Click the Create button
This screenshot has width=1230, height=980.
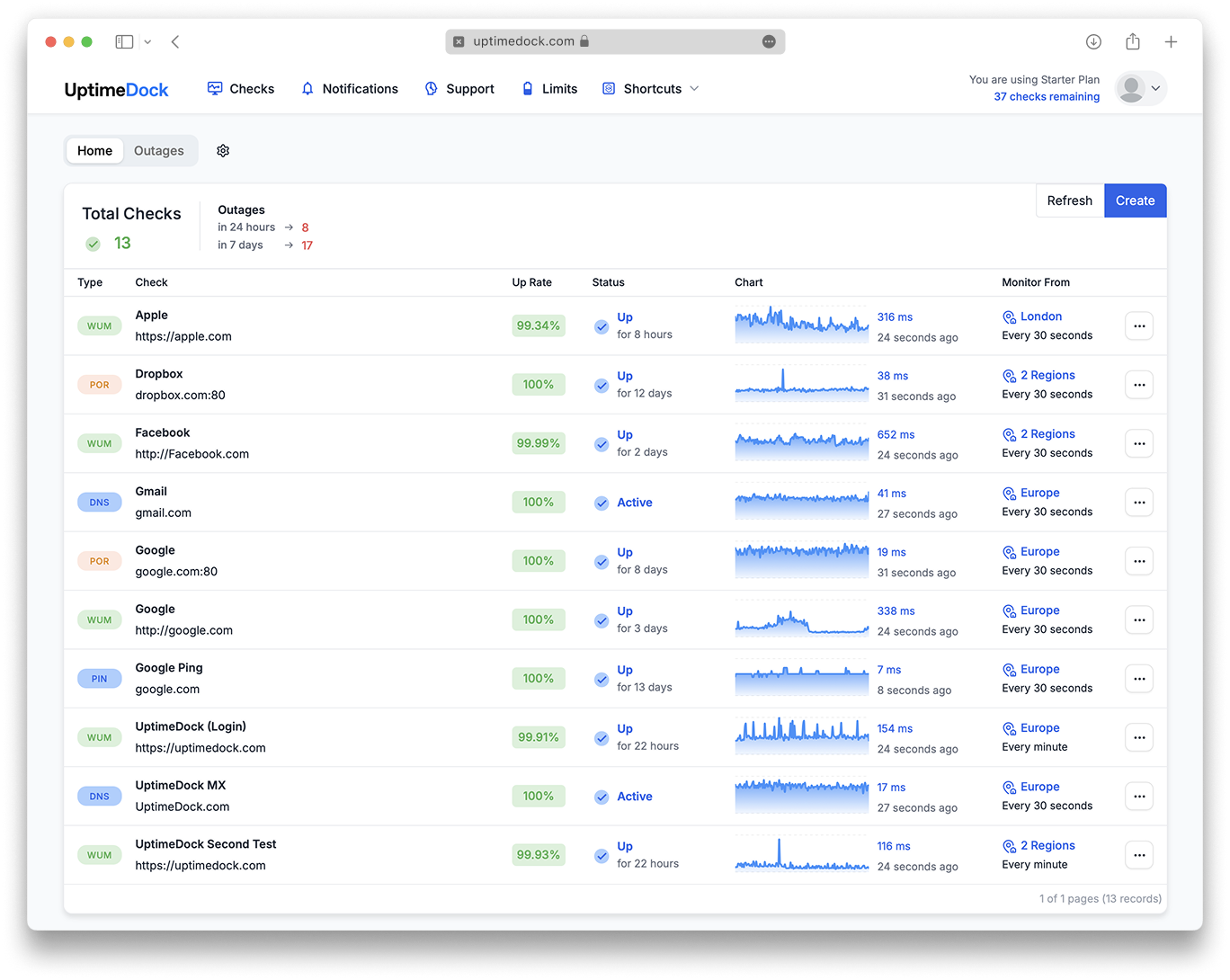[1135, 200]
